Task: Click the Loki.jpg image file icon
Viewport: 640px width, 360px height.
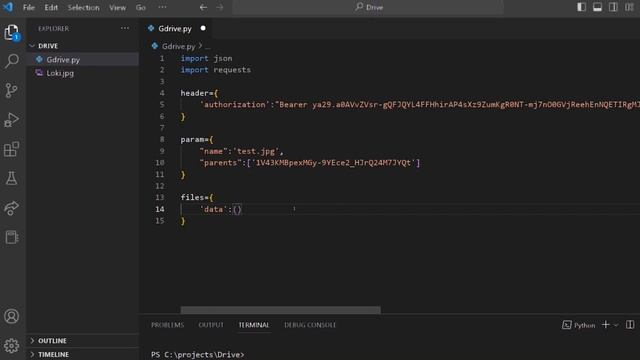Action: pyautogui.click(x=39, y=73)
